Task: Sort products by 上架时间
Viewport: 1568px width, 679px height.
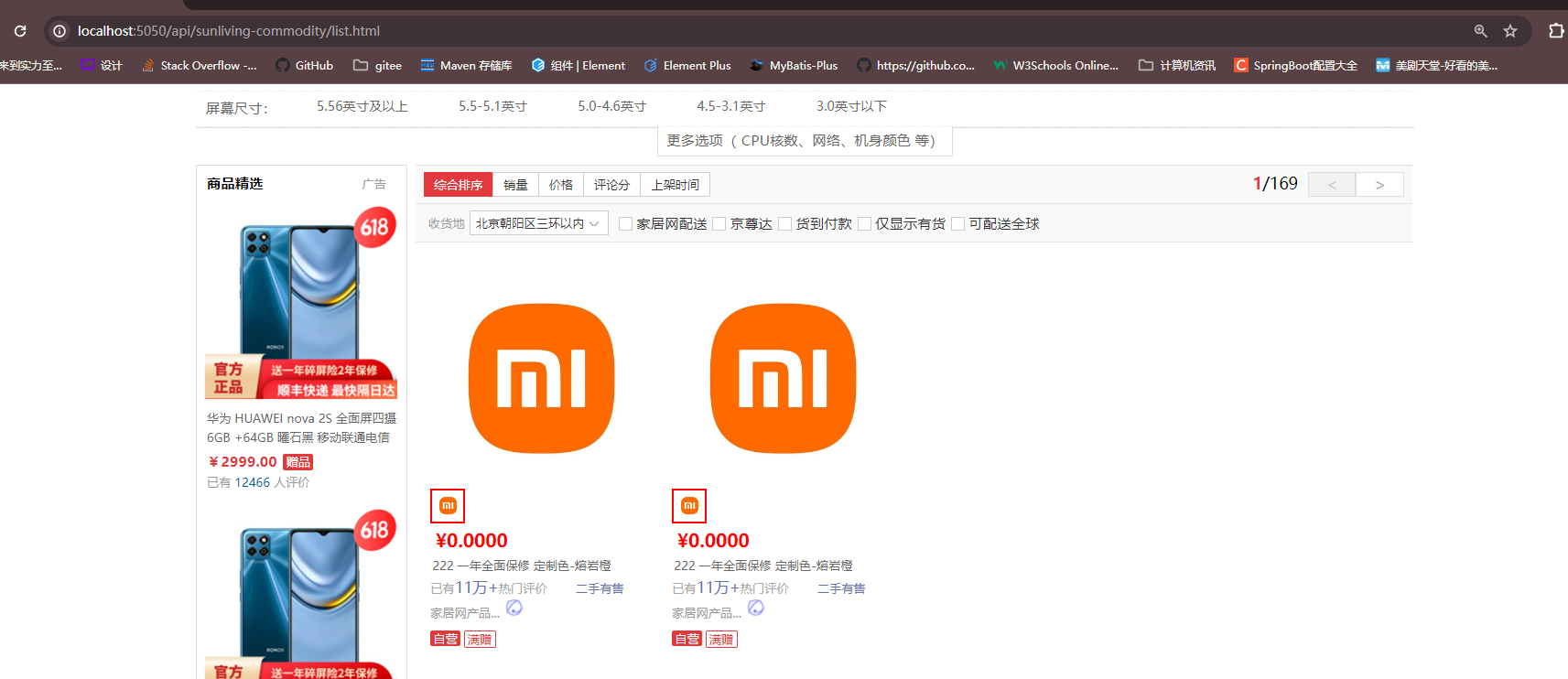Action: point(675,185)
